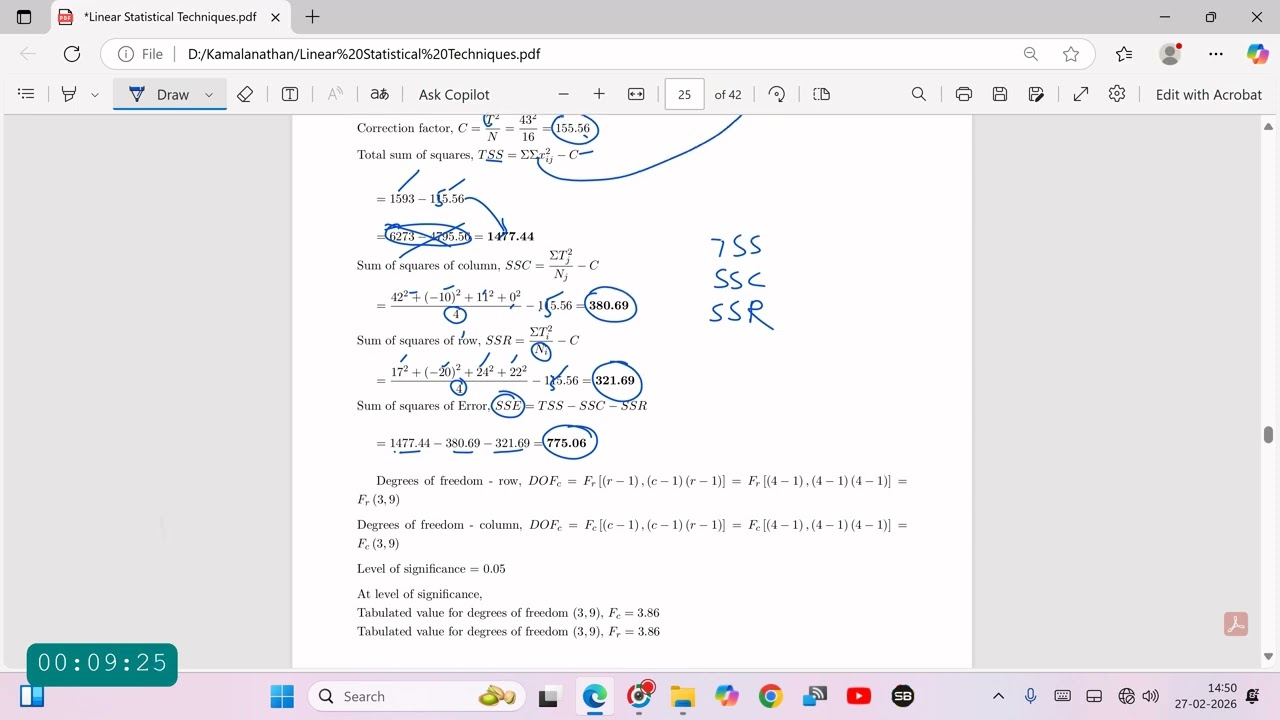Rotate the PDF page
The width and height of the screenshot is (1280, 720).
pos(777,94)
